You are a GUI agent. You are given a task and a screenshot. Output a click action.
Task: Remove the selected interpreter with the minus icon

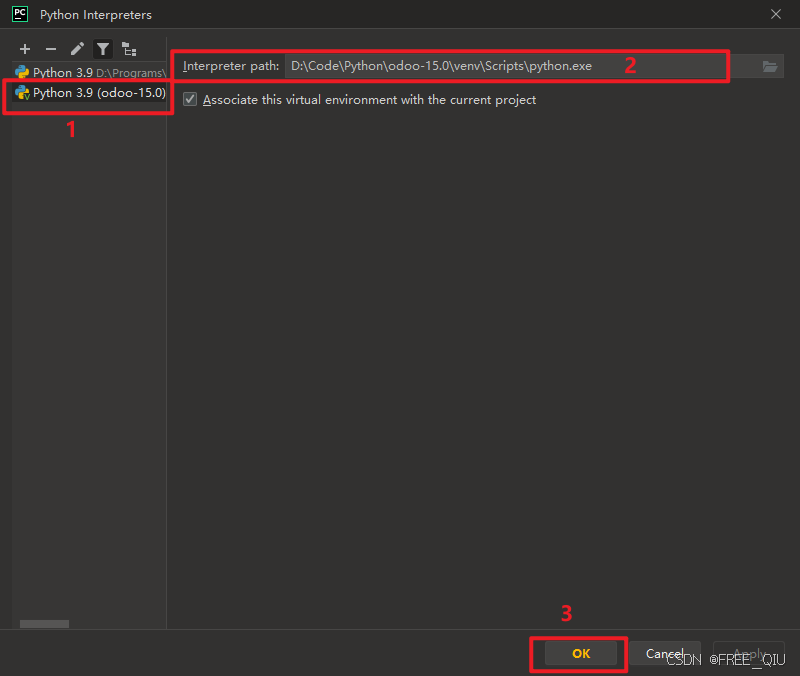(51, 49)
